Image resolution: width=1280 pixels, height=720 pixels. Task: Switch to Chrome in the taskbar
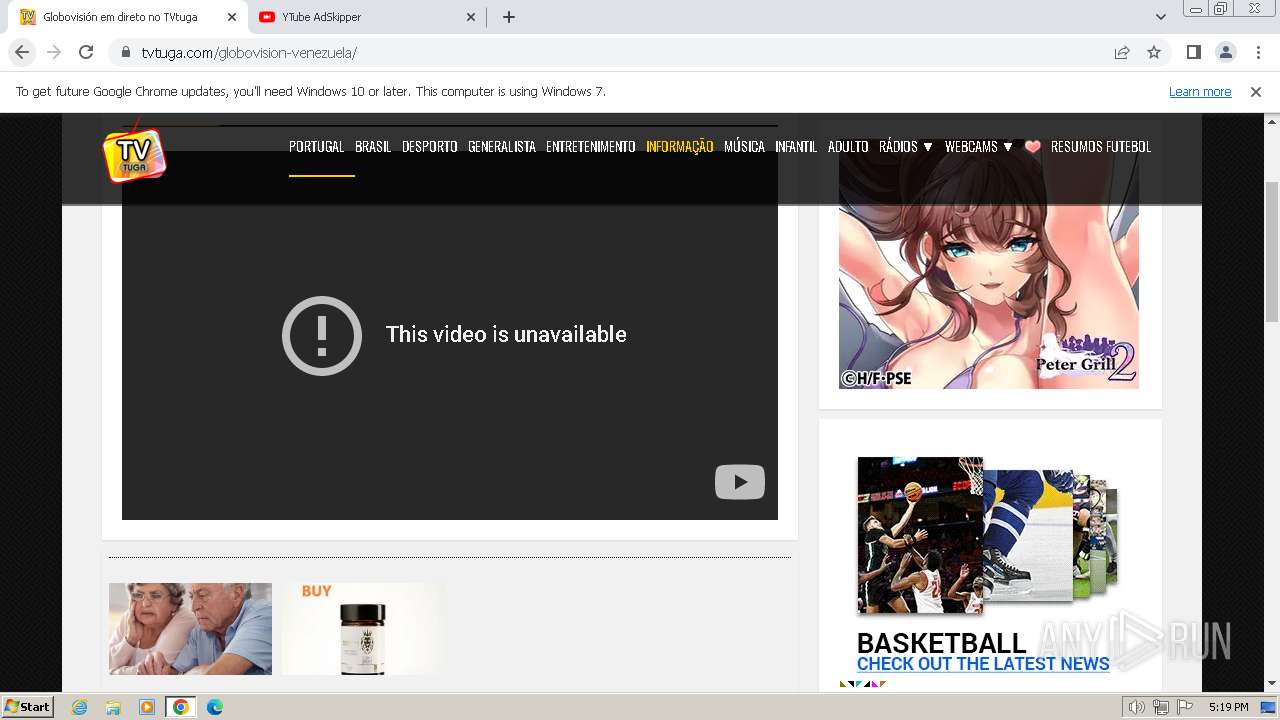[180, 707]
